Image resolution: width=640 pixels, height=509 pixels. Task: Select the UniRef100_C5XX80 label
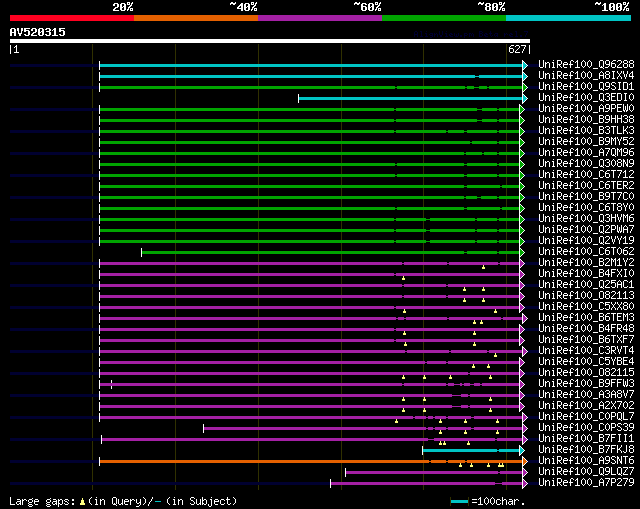pyautogui.click(x=586, y=307)
